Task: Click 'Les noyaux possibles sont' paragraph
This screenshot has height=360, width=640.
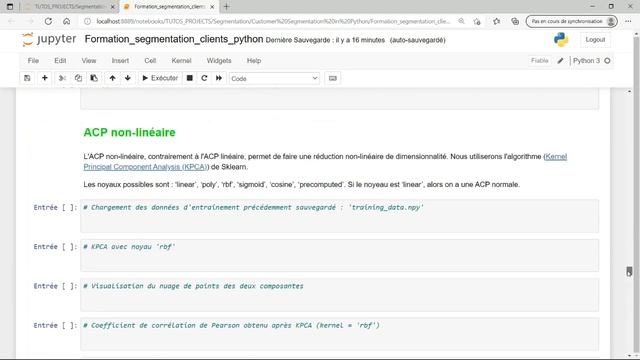Action: tap(301, 184)
